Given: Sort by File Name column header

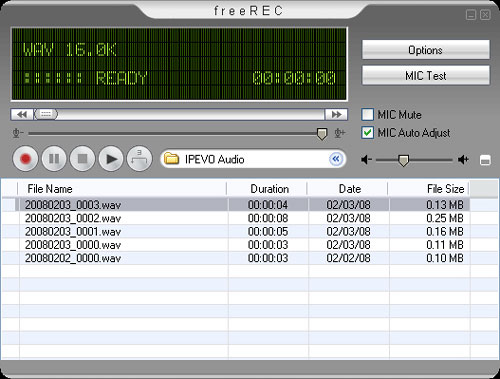Looking at the screenshot, I should (122, 189).
